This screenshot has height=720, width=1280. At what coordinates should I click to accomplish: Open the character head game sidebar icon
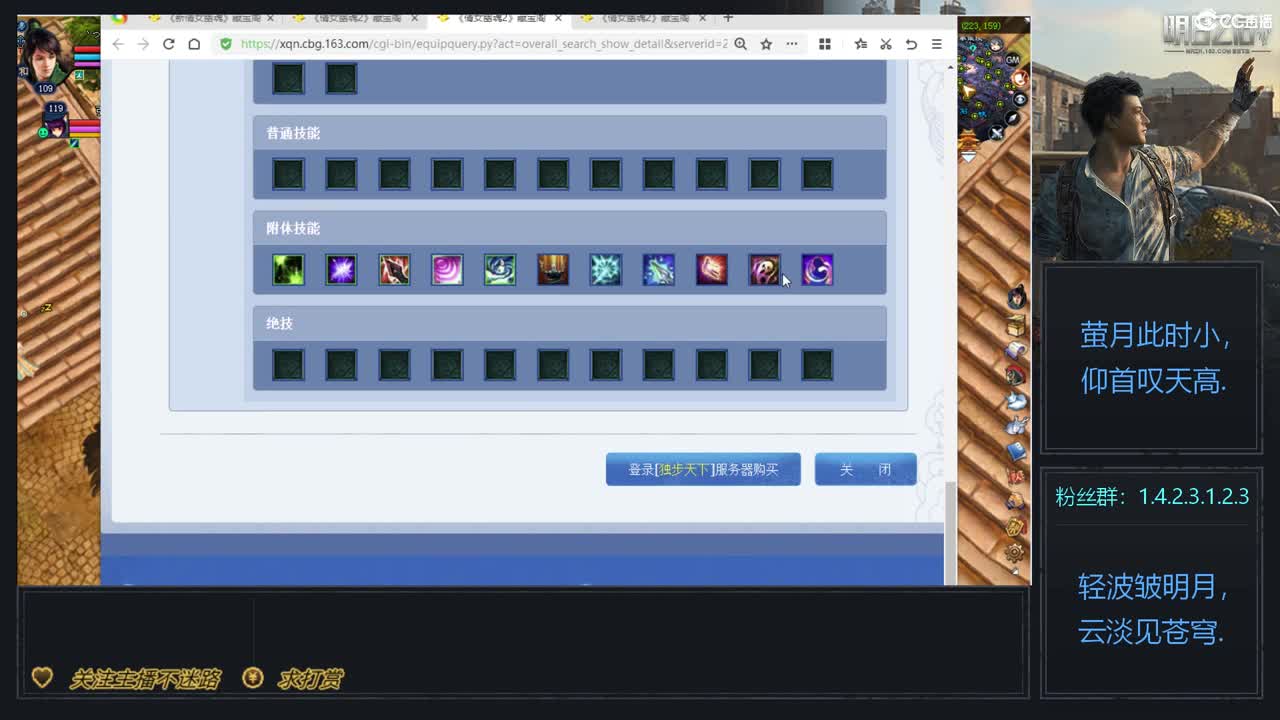(x=1016, y=297)
